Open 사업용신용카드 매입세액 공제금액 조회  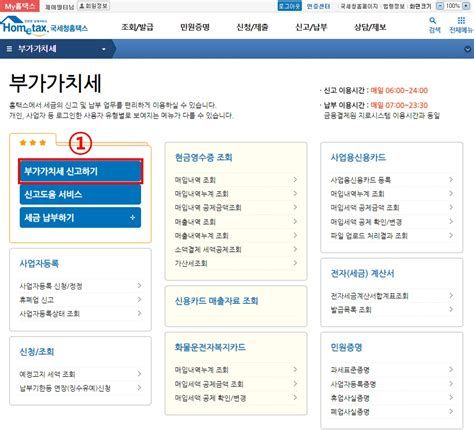[x=365, y=207]
